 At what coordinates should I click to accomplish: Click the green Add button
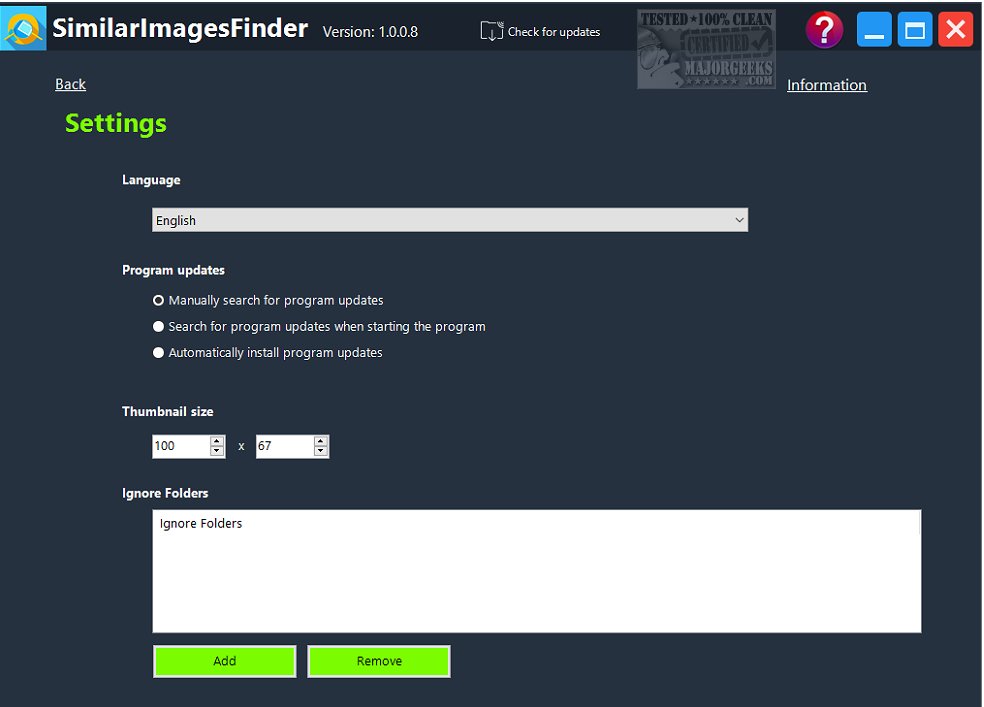coord(225,661)
